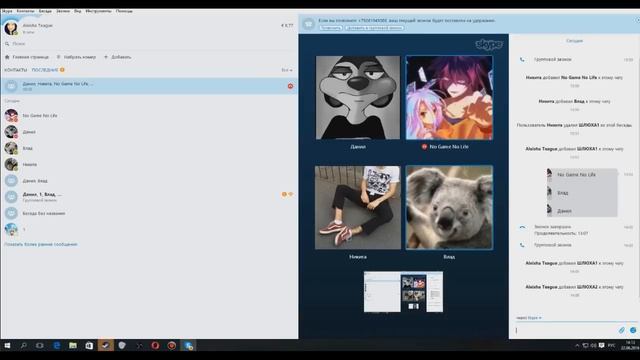Switch to the КОНТАКТЫ tab
Viewport: 640px width, 360px height.
(16, 70)
